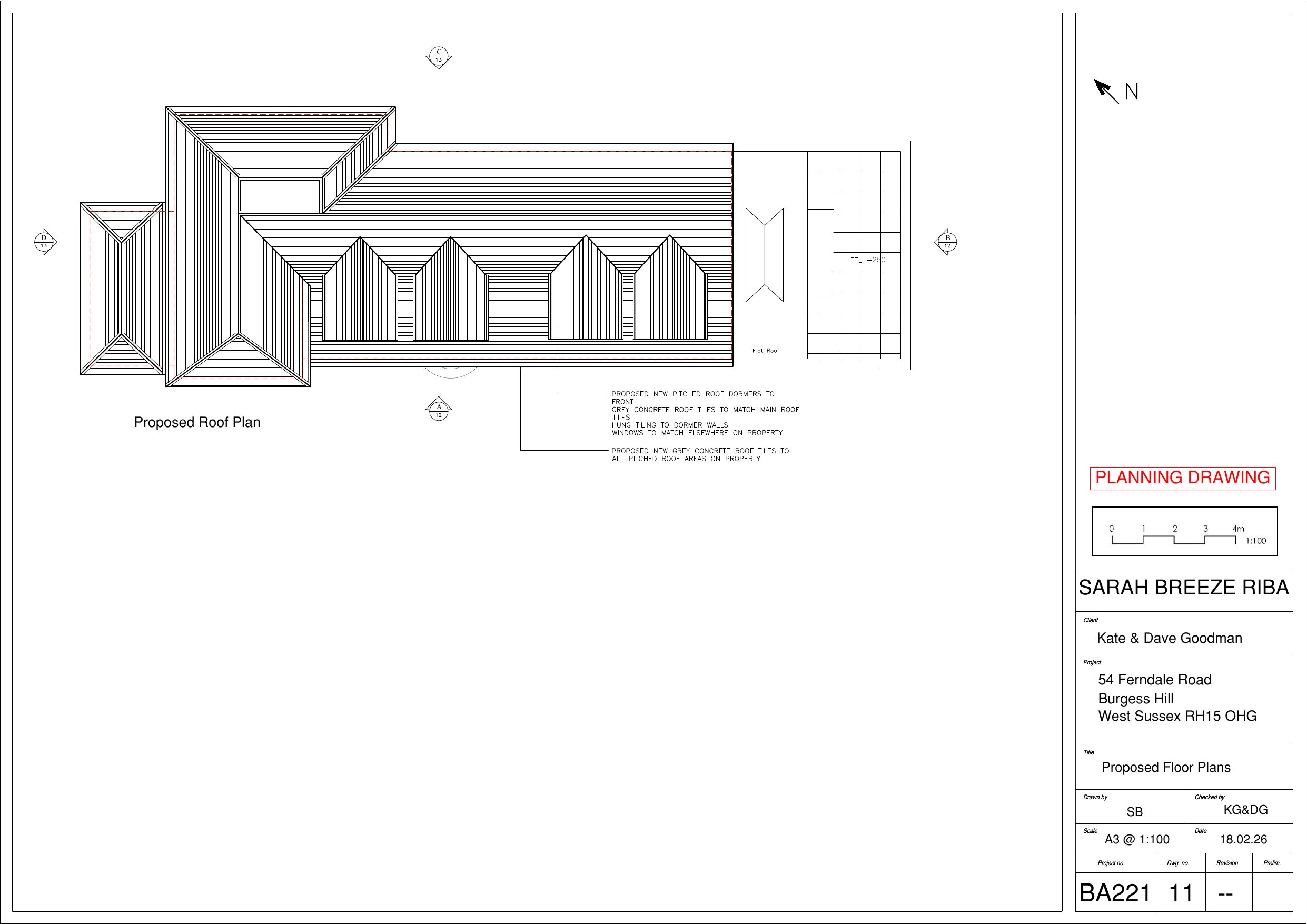Image resolution: width=1307 pixels, height=924 pixels.
Task: Click project number BA221
Action: point(1115,893)
